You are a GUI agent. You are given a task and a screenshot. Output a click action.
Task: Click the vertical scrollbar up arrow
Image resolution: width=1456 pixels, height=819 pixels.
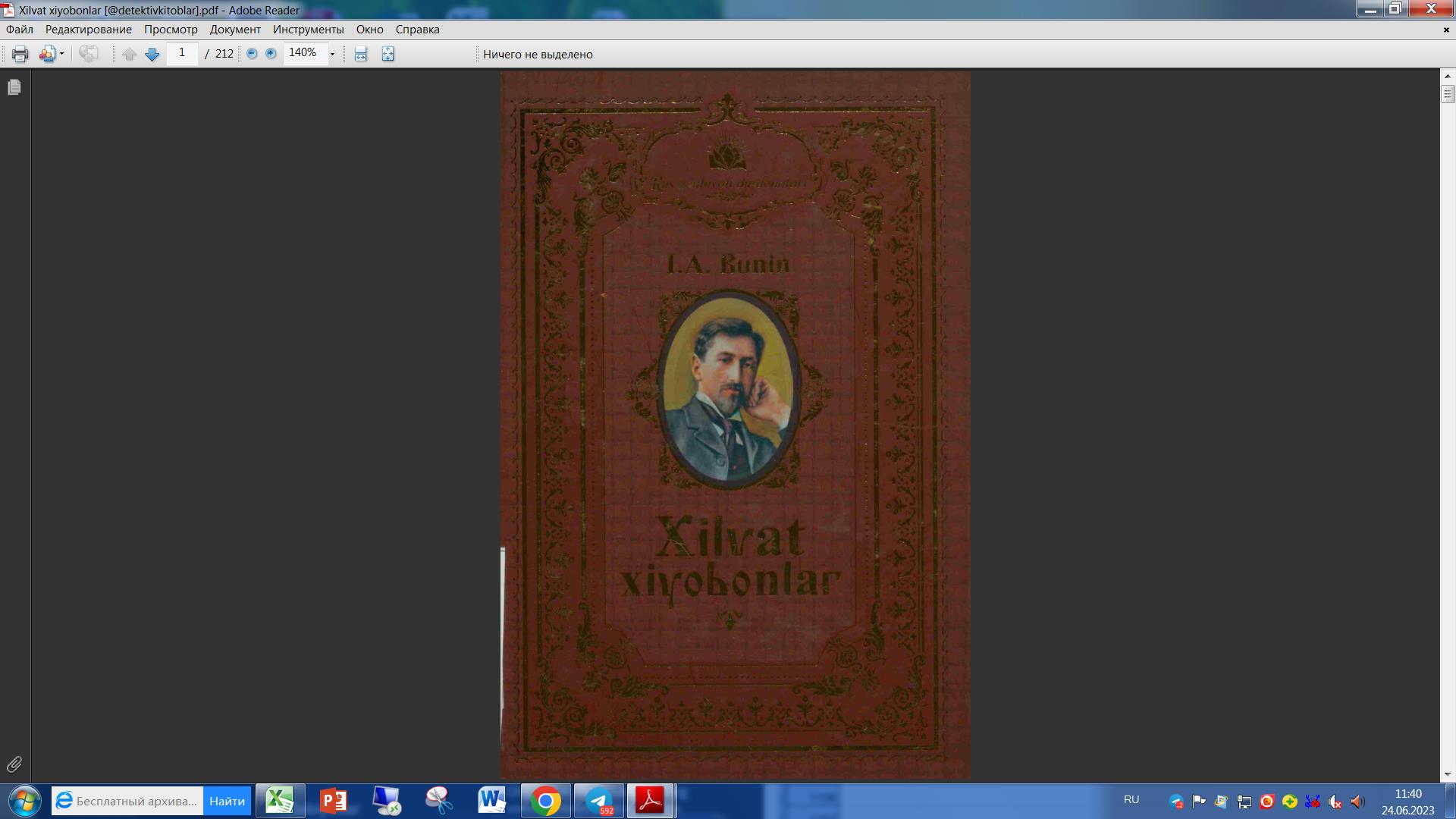click(1448, 76)
